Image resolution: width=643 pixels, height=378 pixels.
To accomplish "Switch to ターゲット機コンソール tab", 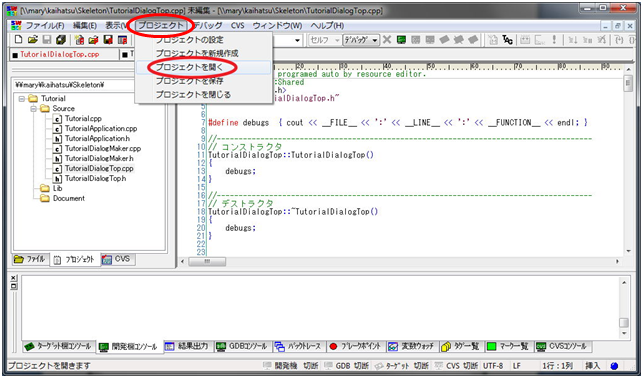I will tap(59, 346).
